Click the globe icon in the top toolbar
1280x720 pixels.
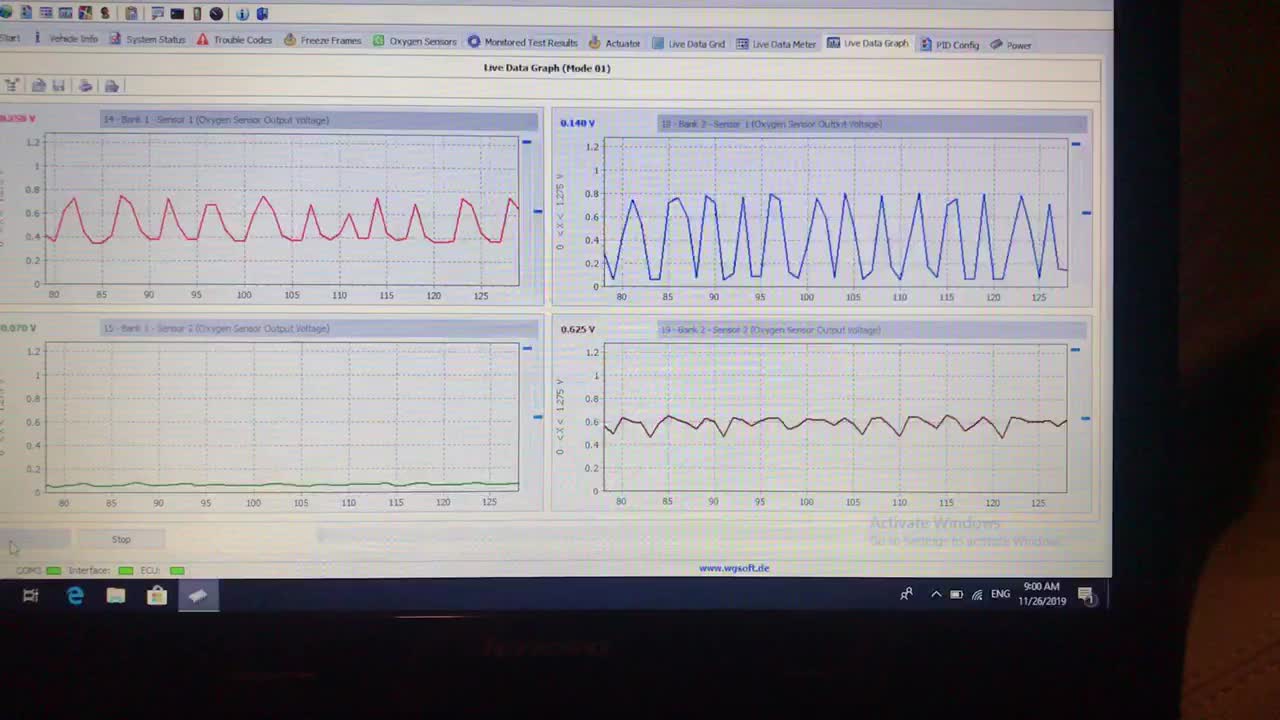click(x=5, y=12)
